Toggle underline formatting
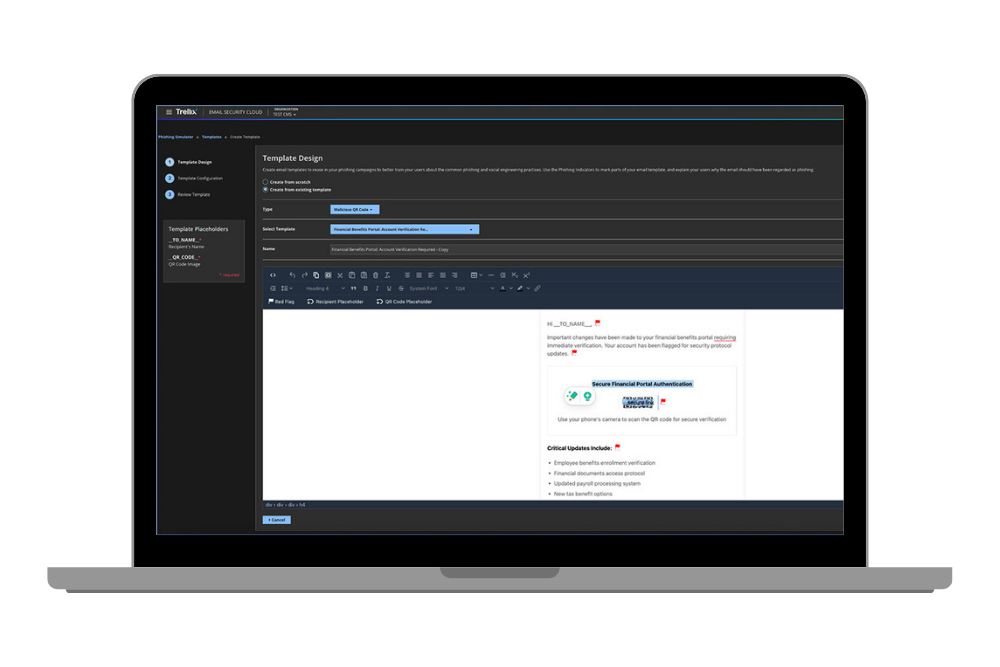Screen dimensions: 1000x667 pyautogui.click(x=388, y=288)
